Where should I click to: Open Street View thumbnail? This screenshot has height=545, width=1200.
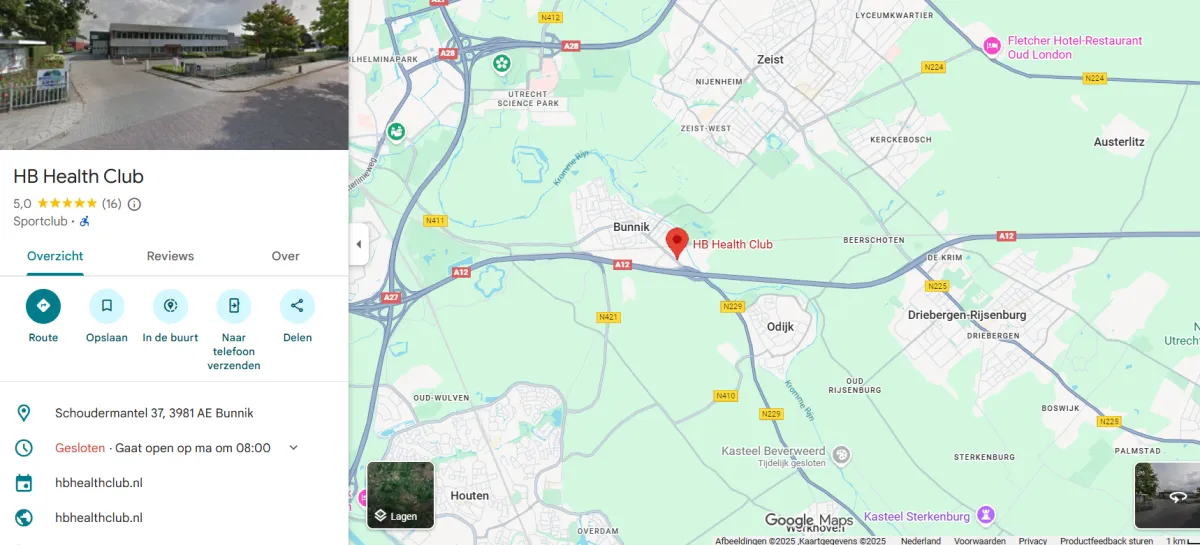click(1167, 495)
